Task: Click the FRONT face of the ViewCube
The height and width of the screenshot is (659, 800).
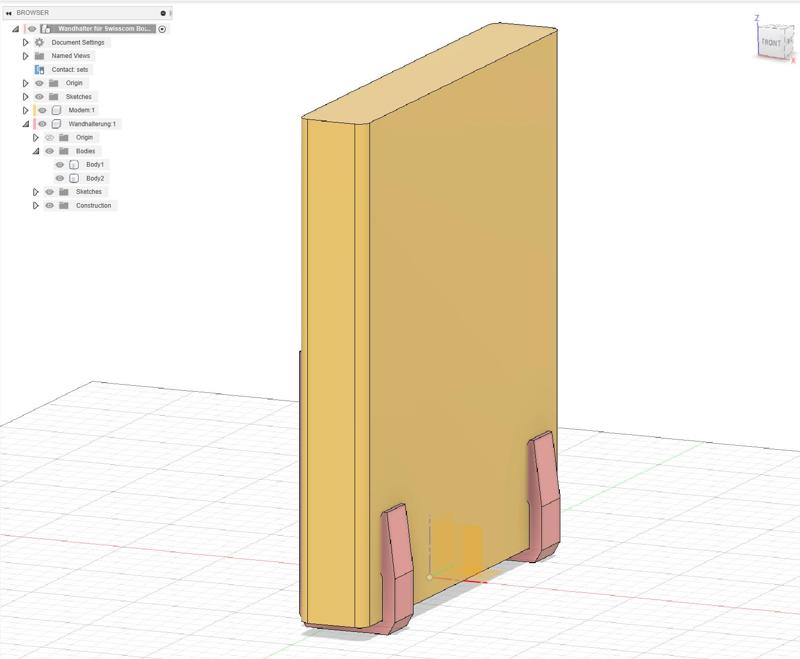Action: (x=771, y=42)
